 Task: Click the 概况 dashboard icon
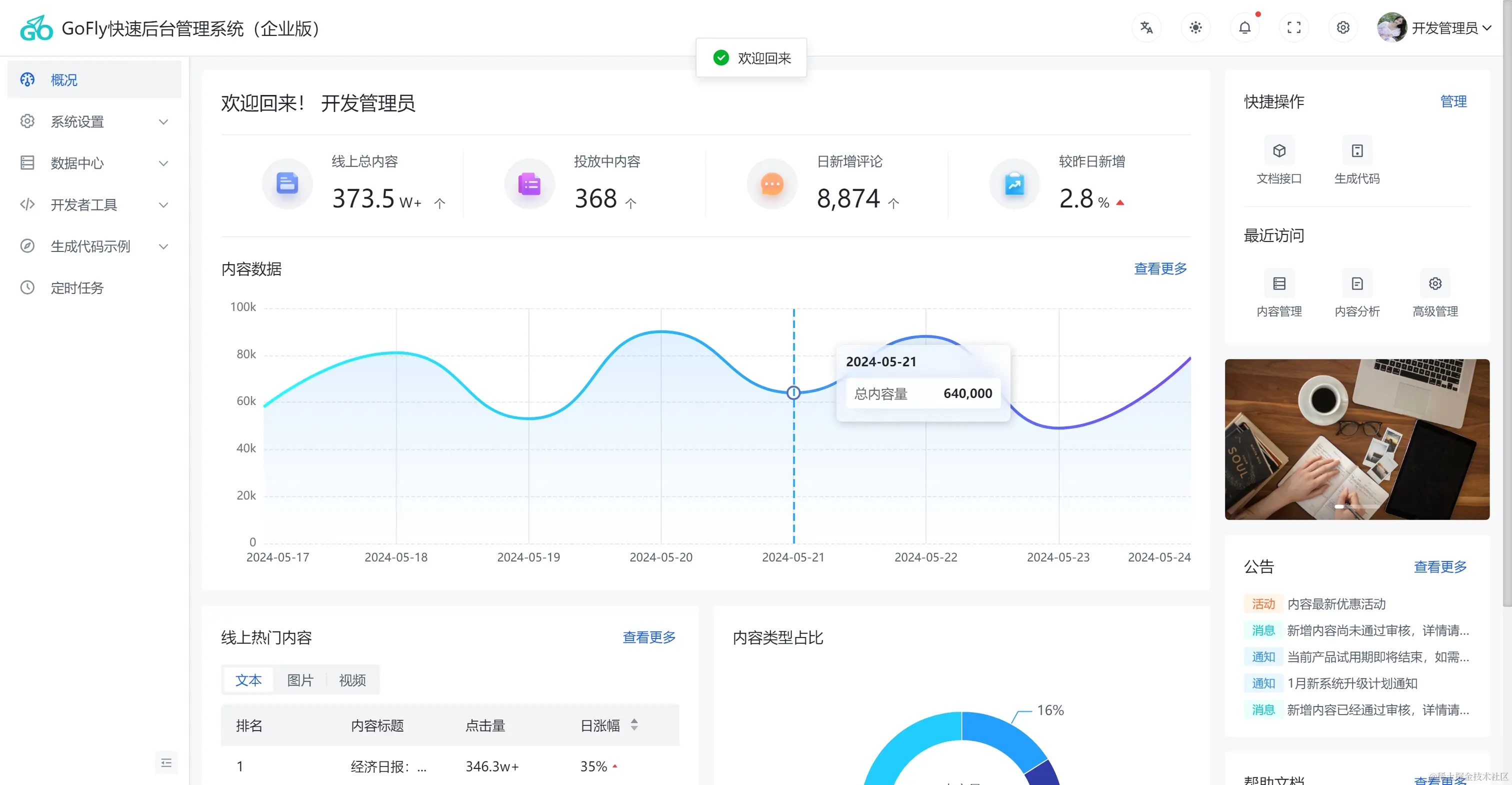[27, 79]
